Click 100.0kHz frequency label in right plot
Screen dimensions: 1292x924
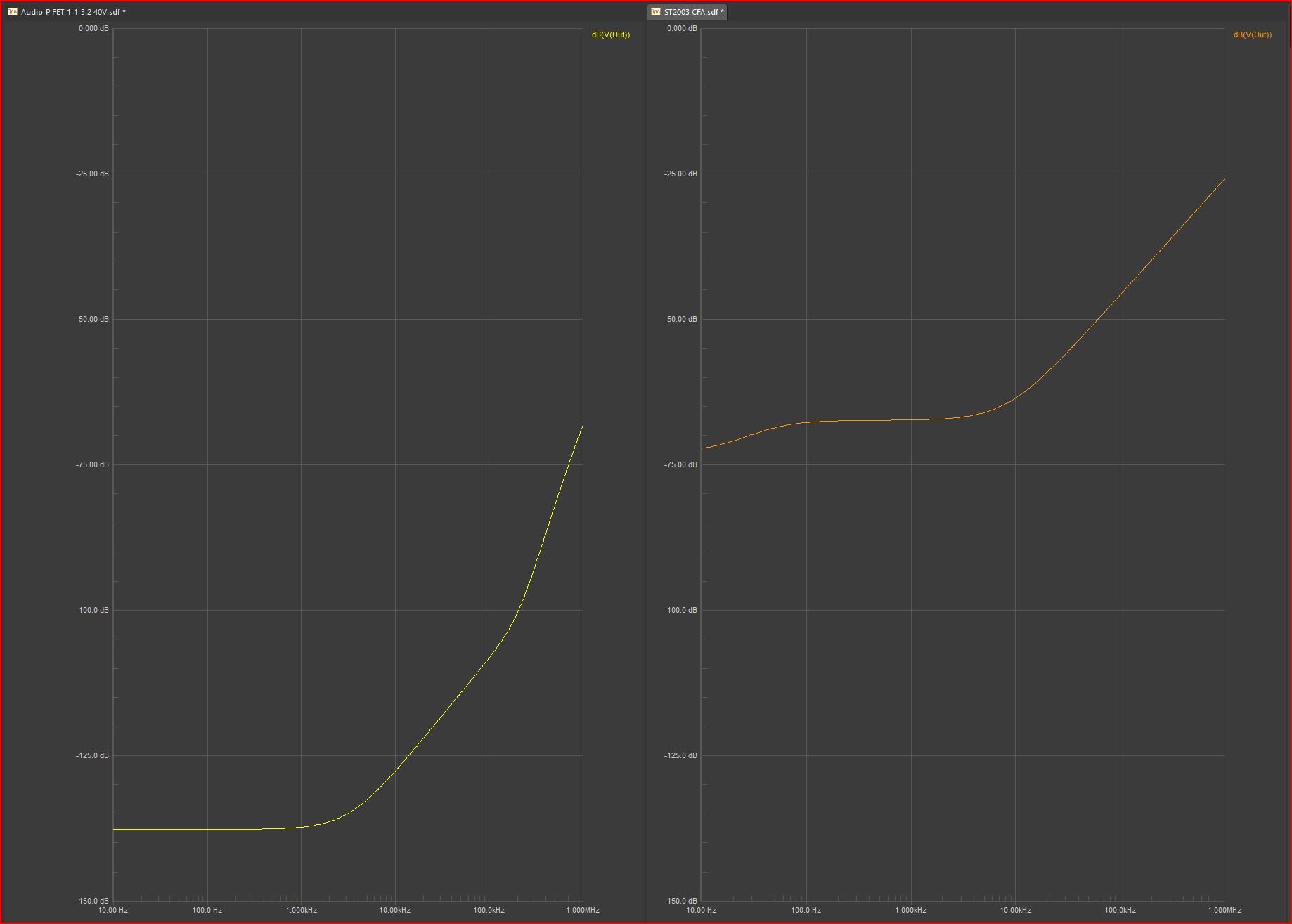1120,910
